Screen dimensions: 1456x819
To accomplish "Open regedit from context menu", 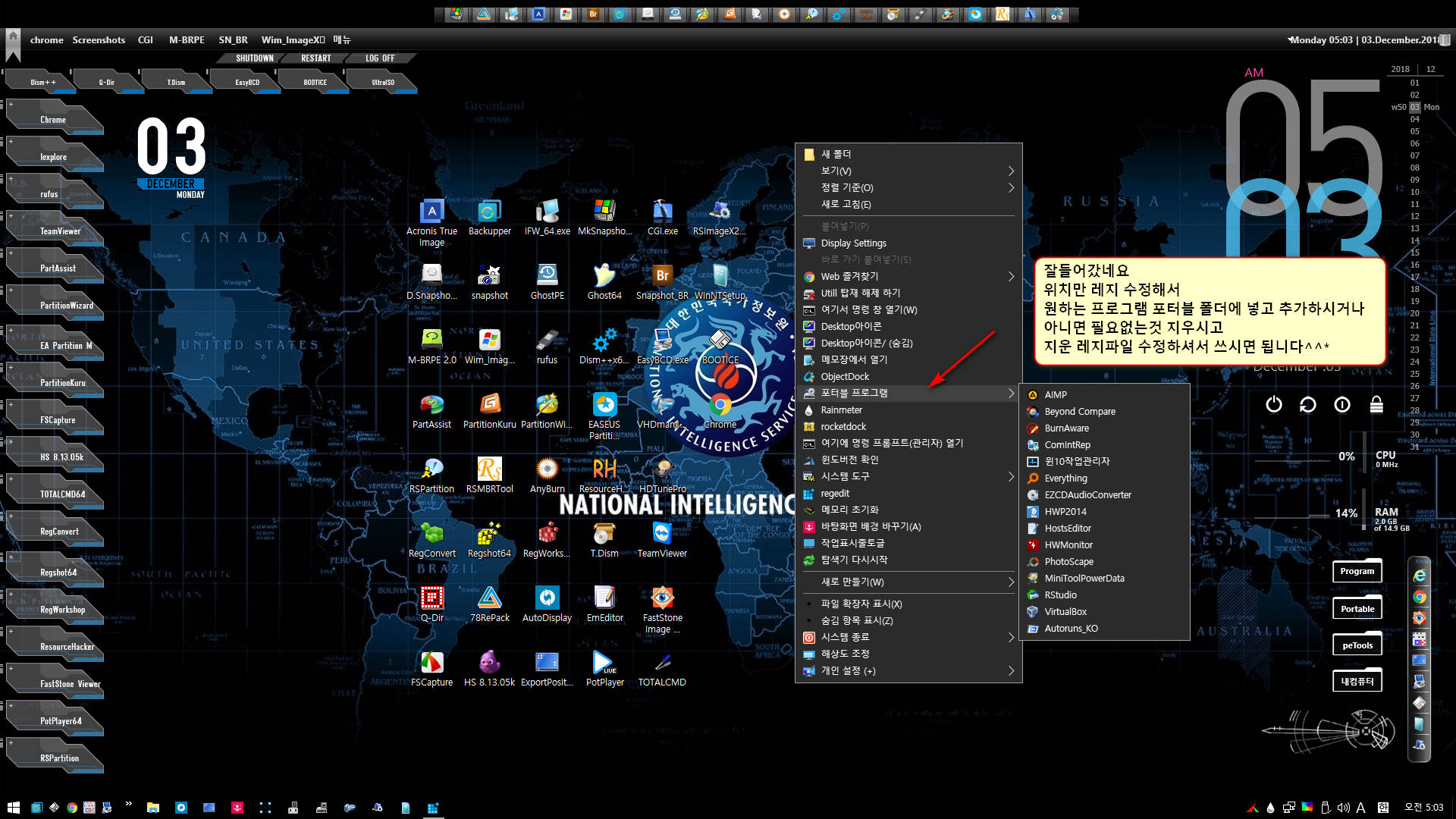I will coord(908,493).
